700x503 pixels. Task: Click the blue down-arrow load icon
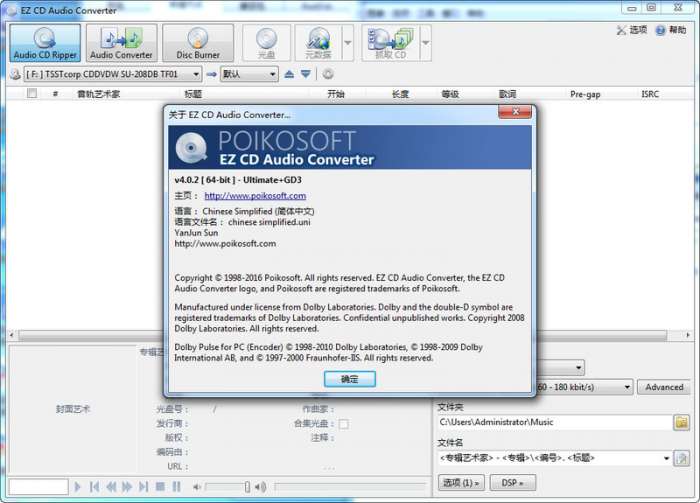[305, 74]
